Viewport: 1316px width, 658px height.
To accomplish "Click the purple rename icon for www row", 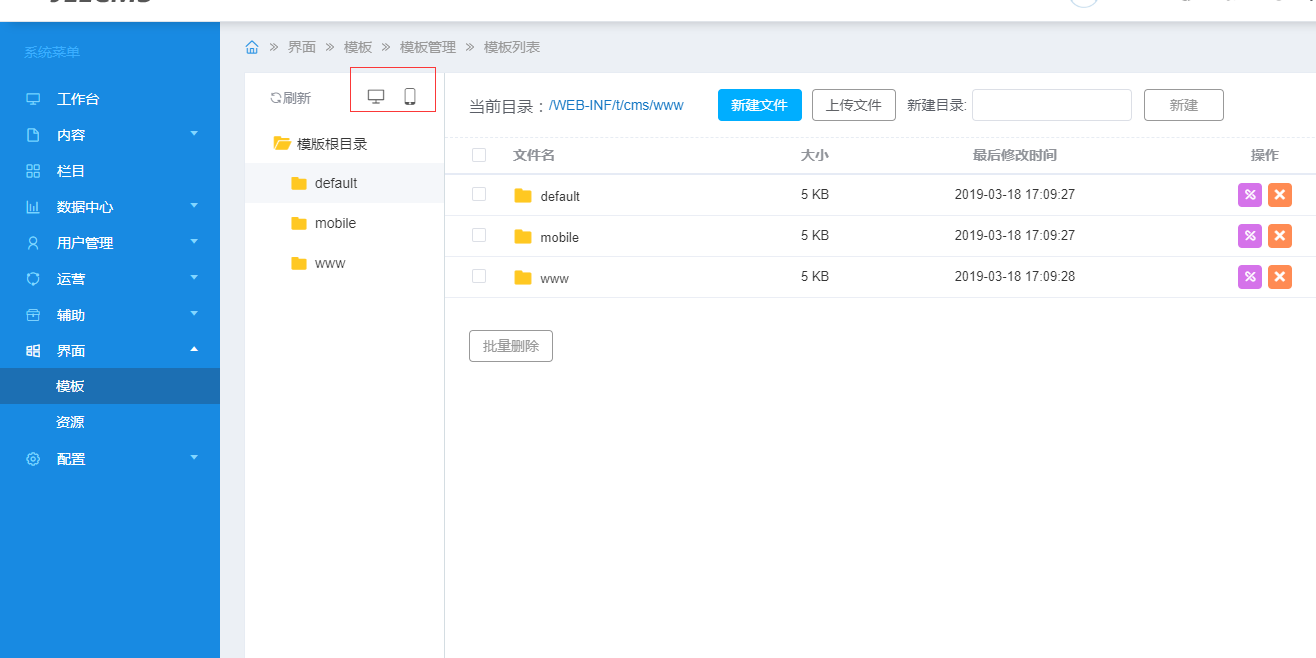I will (1249, 277).
